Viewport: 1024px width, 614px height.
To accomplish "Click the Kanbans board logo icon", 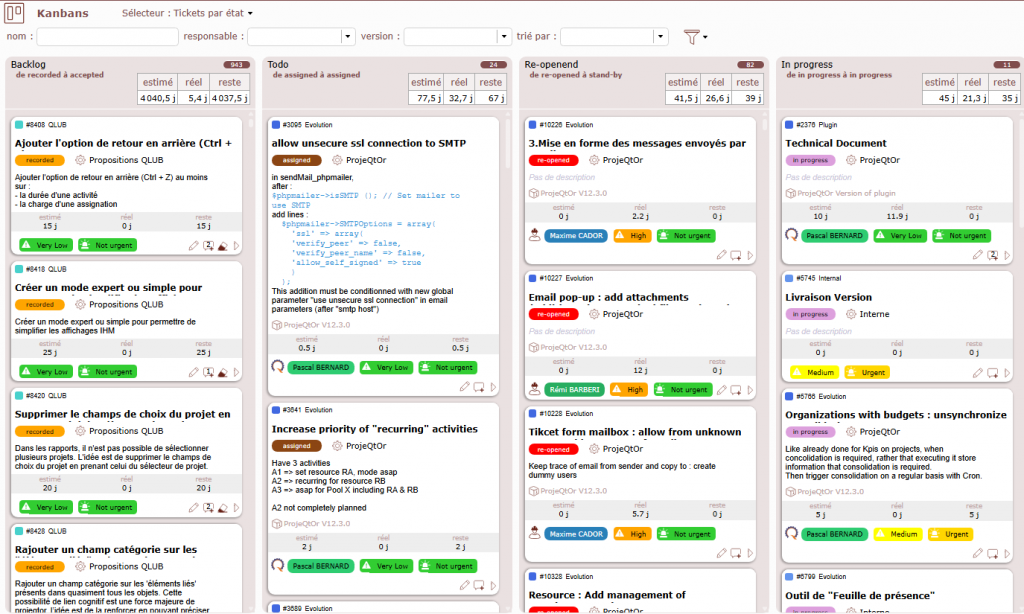I will [15, 13].
